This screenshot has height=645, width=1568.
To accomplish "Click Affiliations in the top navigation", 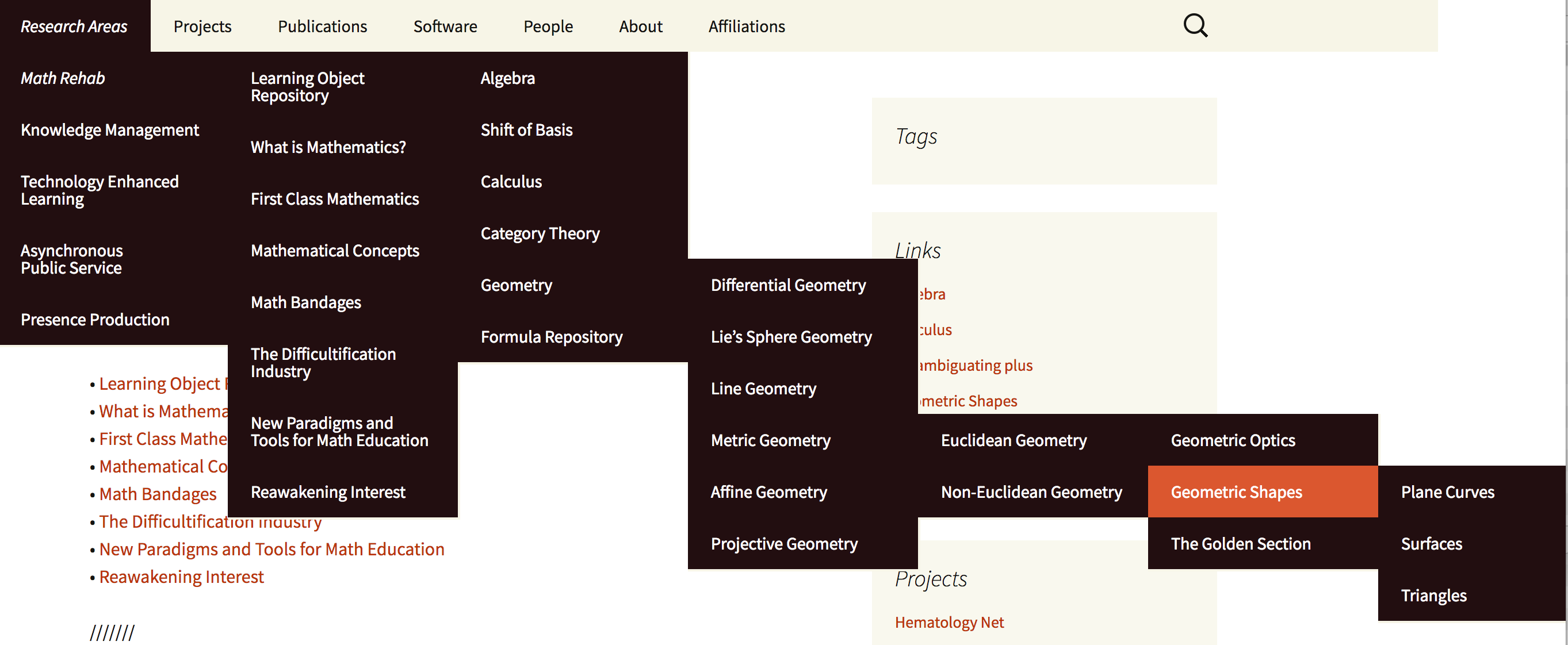I will pos(746,26).
